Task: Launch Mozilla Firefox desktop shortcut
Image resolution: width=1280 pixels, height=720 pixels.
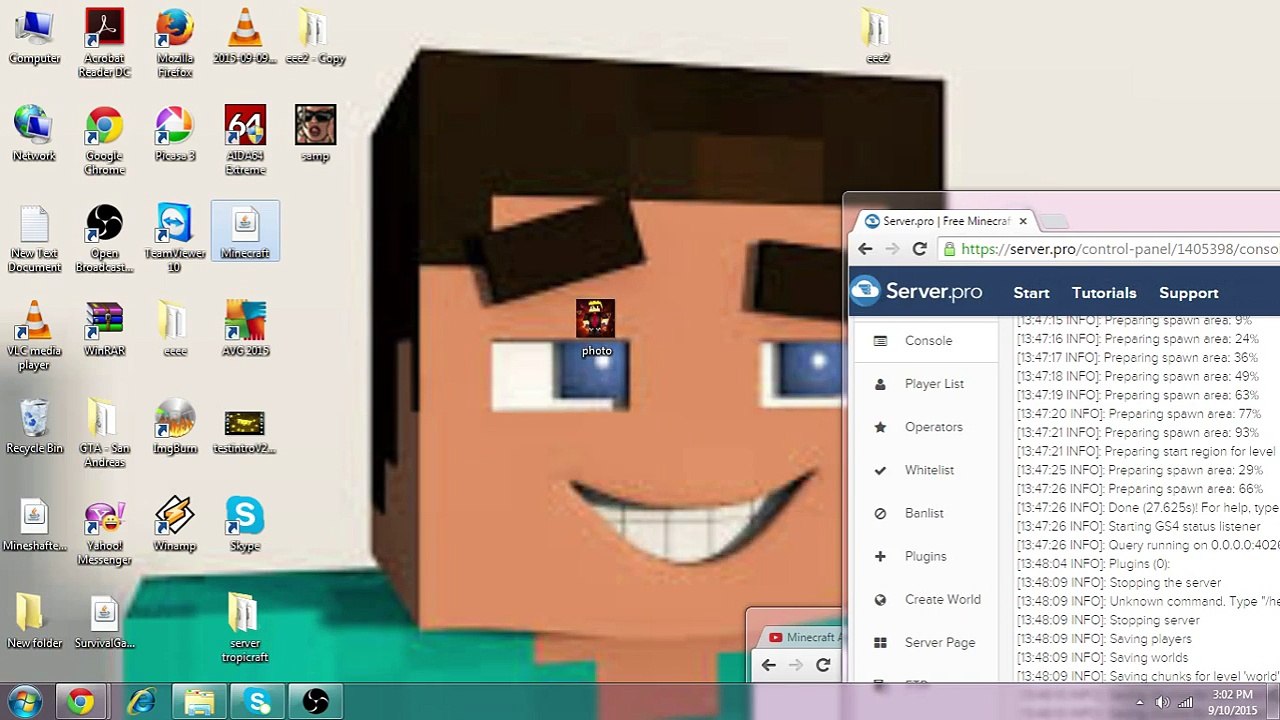Action: tap(175, 43)
